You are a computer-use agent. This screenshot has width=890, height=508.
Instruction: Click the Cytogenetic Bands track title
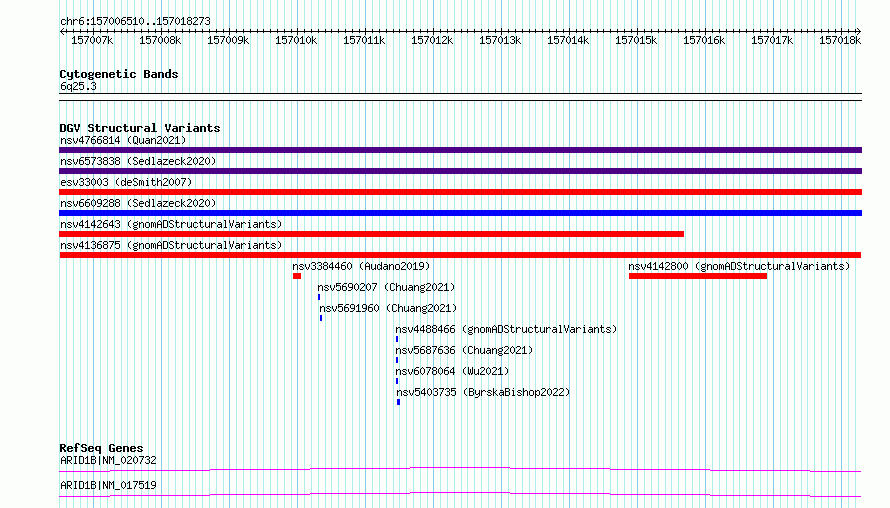(119, 74)
